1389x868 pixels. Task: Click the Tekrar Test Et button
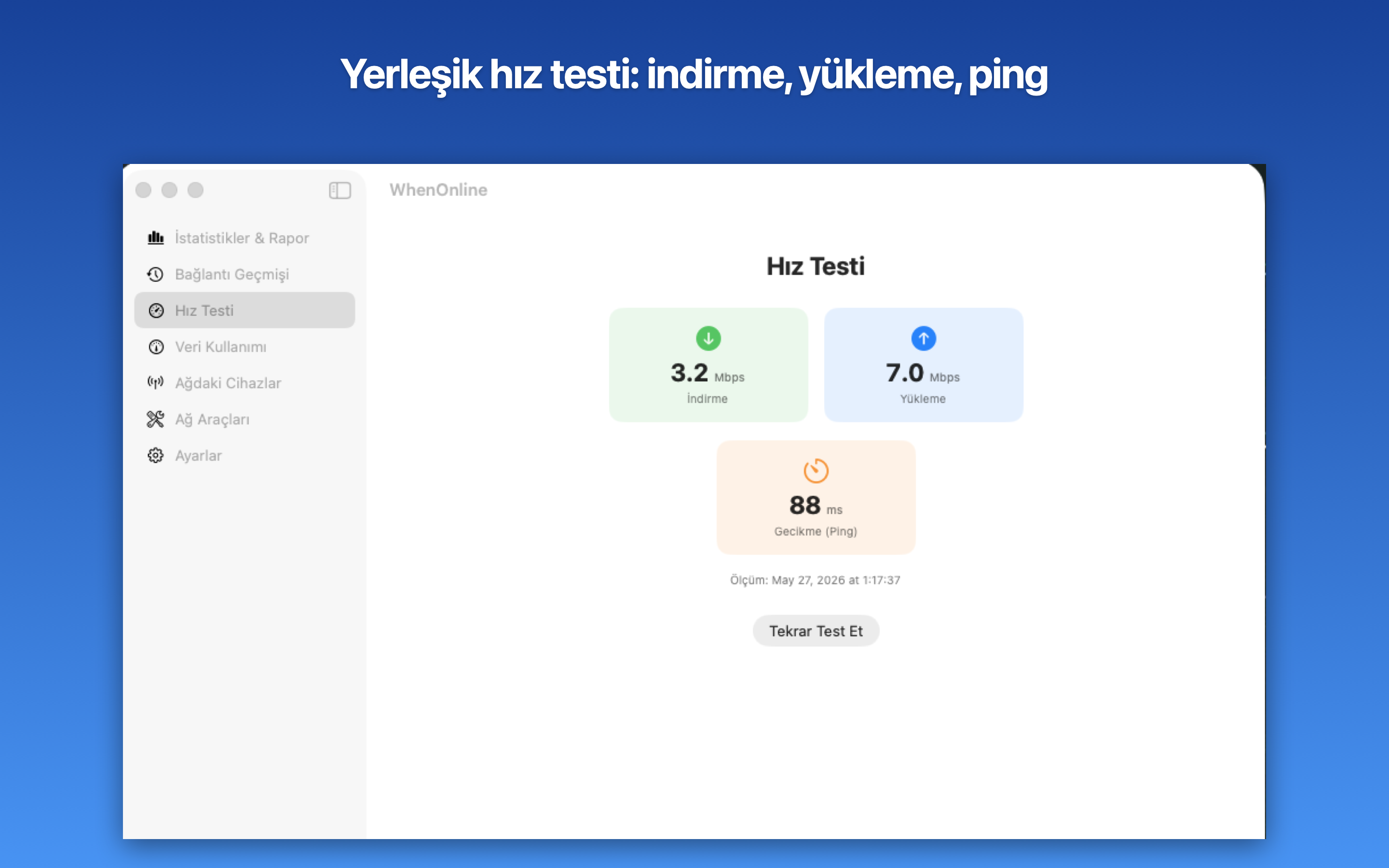pyautogui.click(x=816, y=631)
